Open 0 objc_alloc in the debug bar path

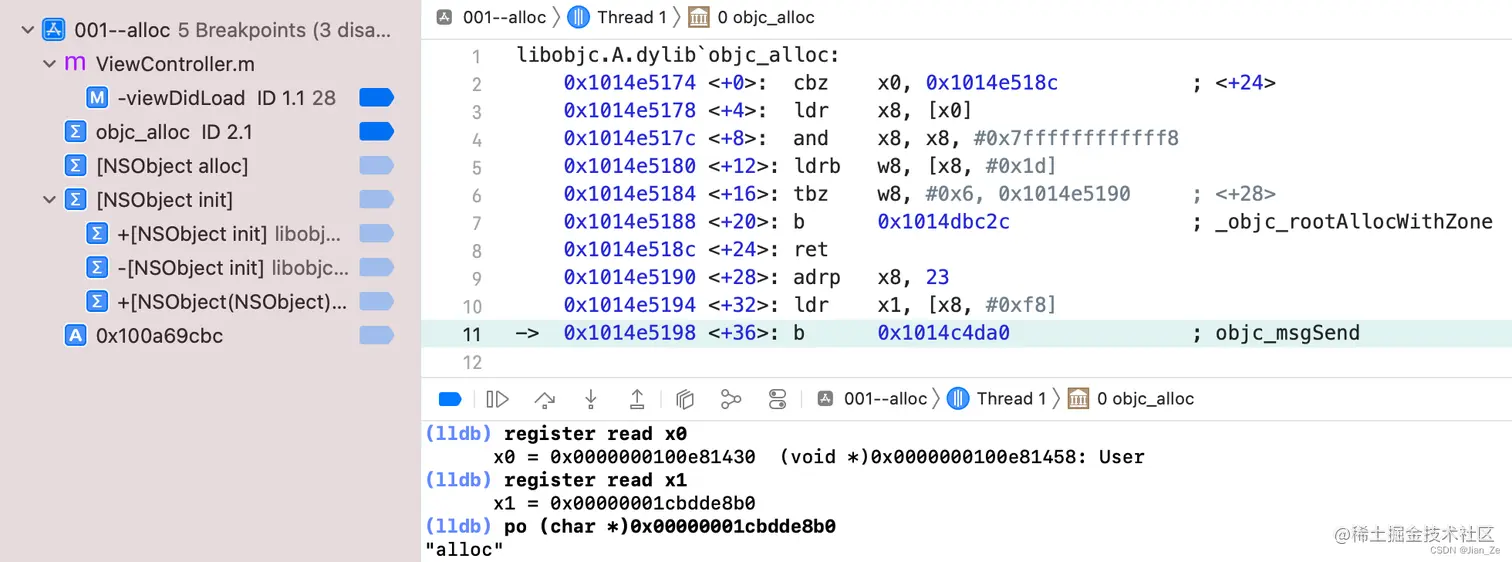[x=1146, y=399]
